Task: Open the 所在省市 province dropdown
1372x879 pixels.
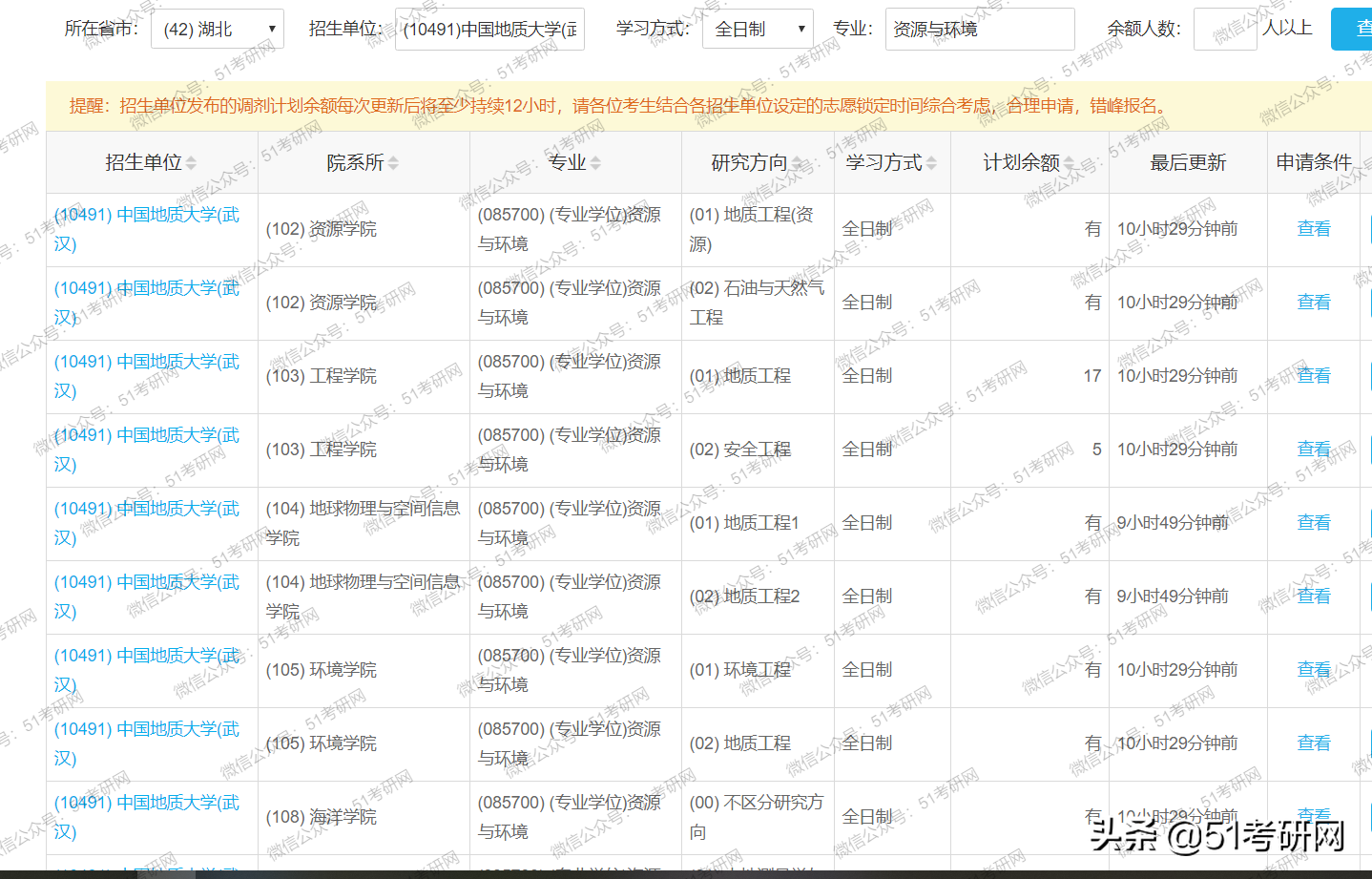Action: click(218, 29)
